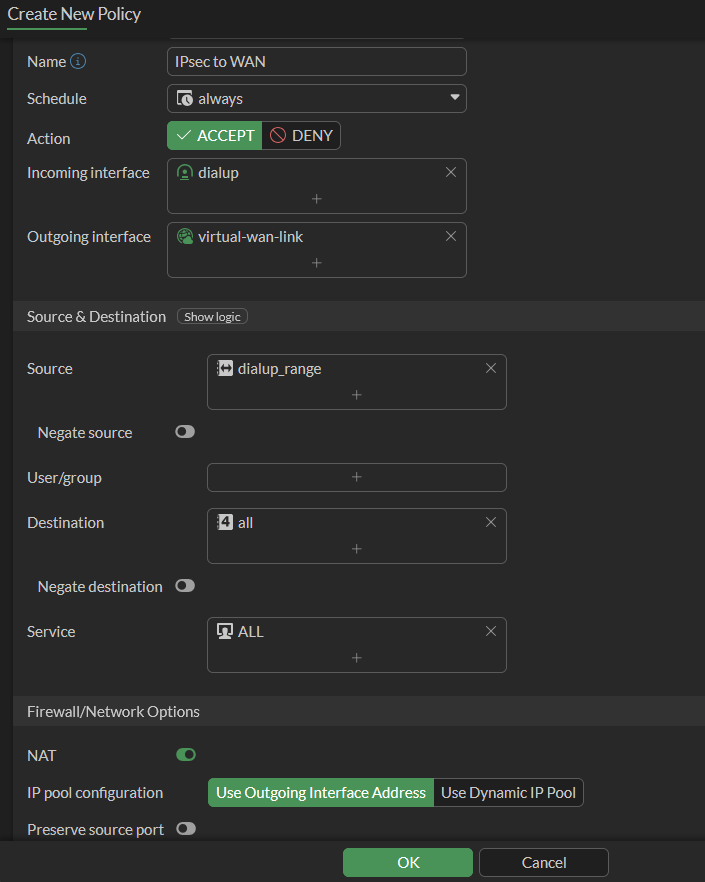This screenshot has height=882, width=705.
Task: Remove virtual-wan-link from Outgoing interface
Action: (451, 236)
